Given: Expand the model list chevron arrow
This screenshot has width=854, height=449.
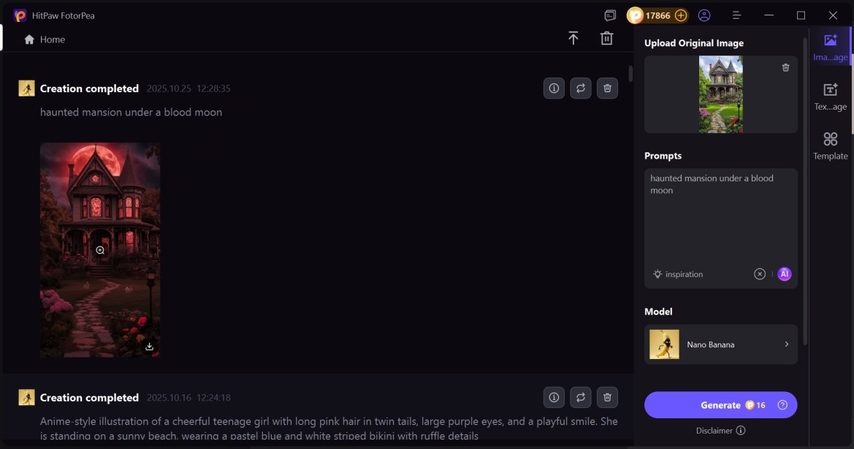Looking at the screenshot, I should tap(786, 344).
